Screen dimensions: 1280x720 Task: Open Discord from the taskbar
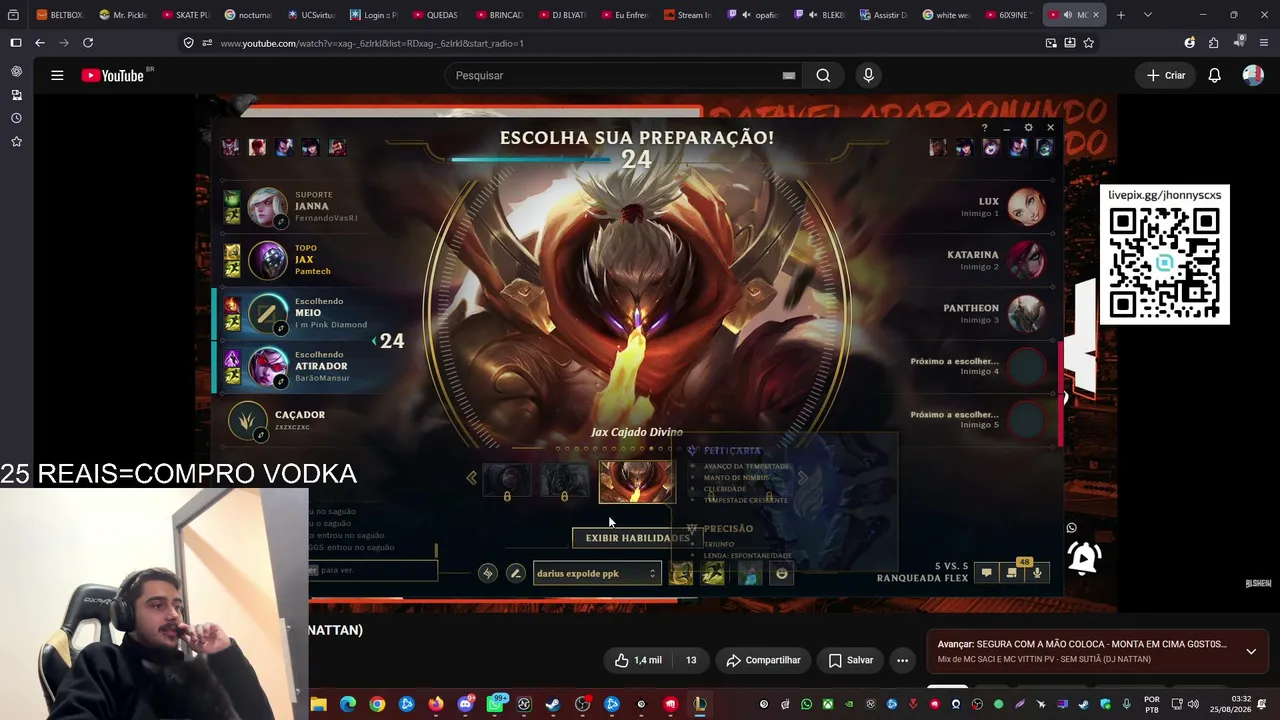tap(465, 704)
